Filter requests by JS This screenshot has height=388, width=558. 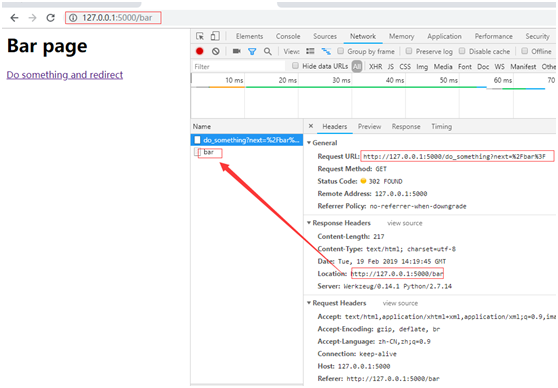(x=391, y=67)
